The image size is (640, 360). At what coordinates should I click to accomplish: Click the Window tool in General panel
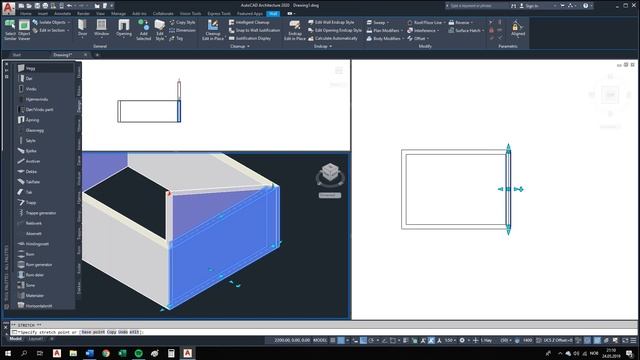point(101,29)
